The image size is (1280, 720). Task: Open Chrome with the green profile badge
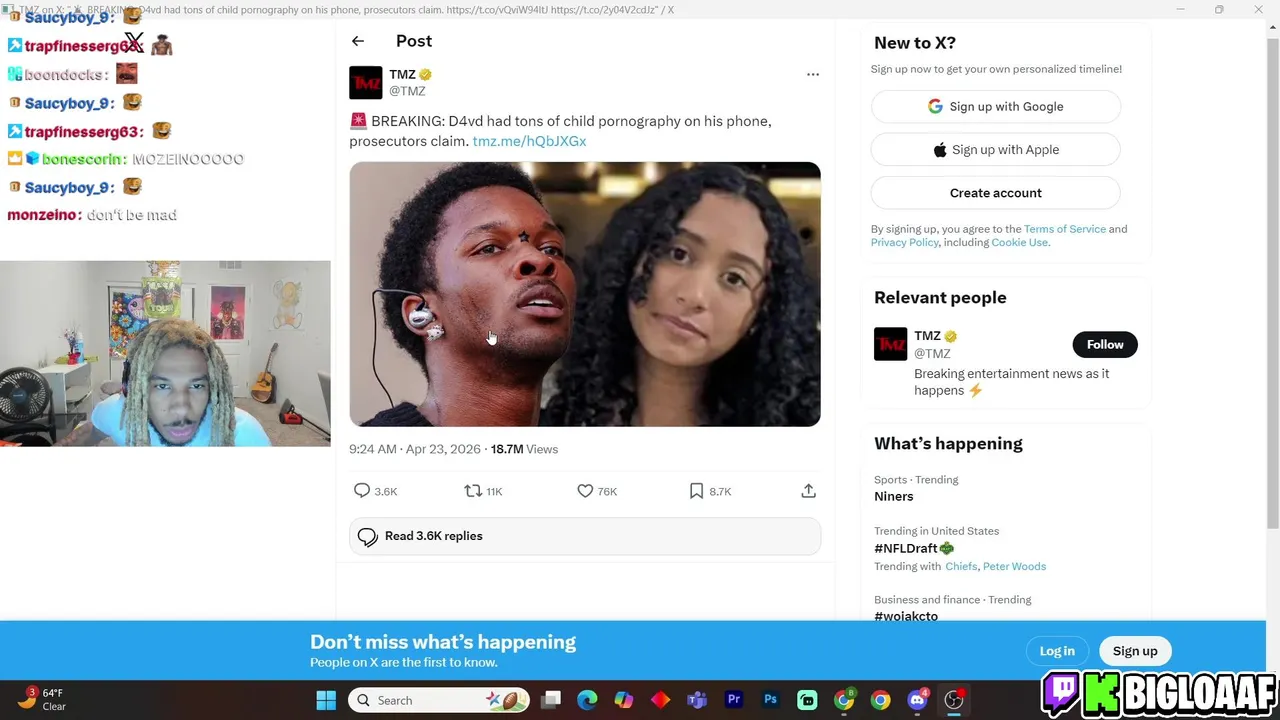pyautogui.click(x=844, y=700)
